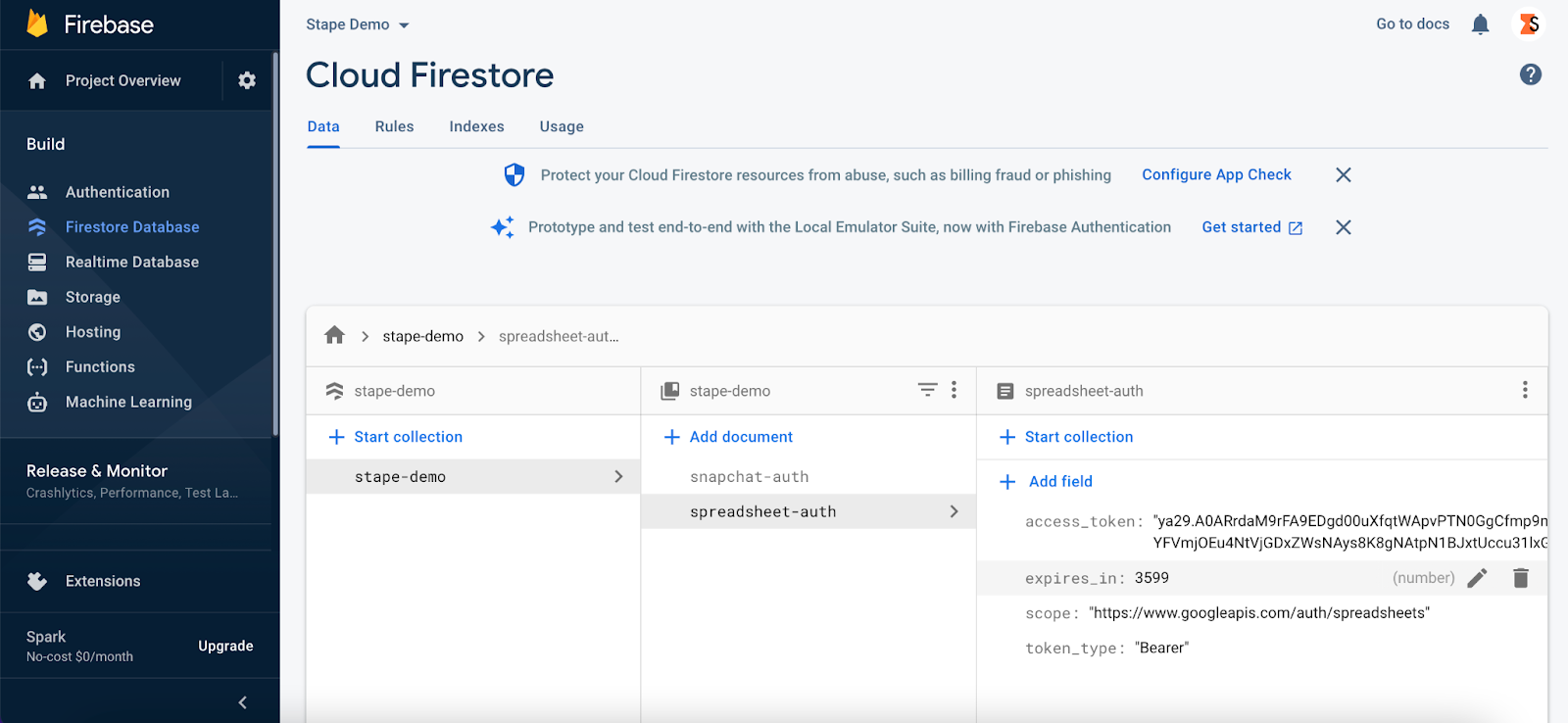
Task: Start collection in the root column
Action: pyautogui.click(x=396, y=437)
